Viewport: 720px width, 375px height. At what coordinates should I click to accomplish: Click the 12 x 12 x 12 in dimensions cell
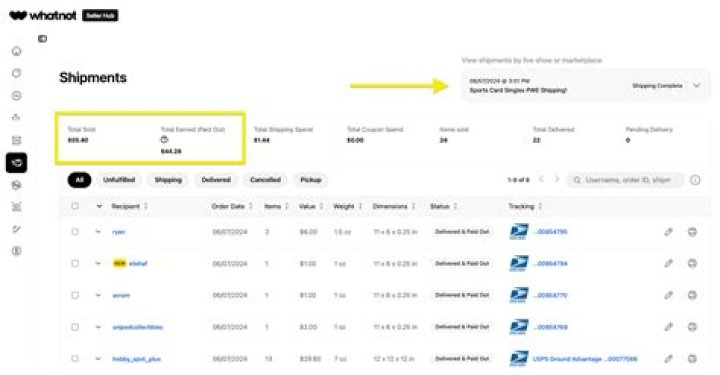coord(395,359)
